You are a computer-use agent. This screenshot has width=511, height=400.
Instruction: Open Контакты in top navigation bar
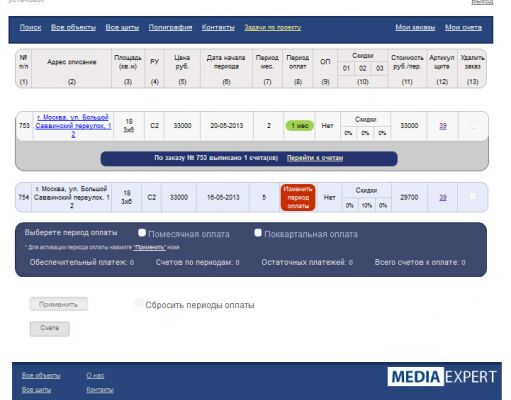[x=218, y=27]
